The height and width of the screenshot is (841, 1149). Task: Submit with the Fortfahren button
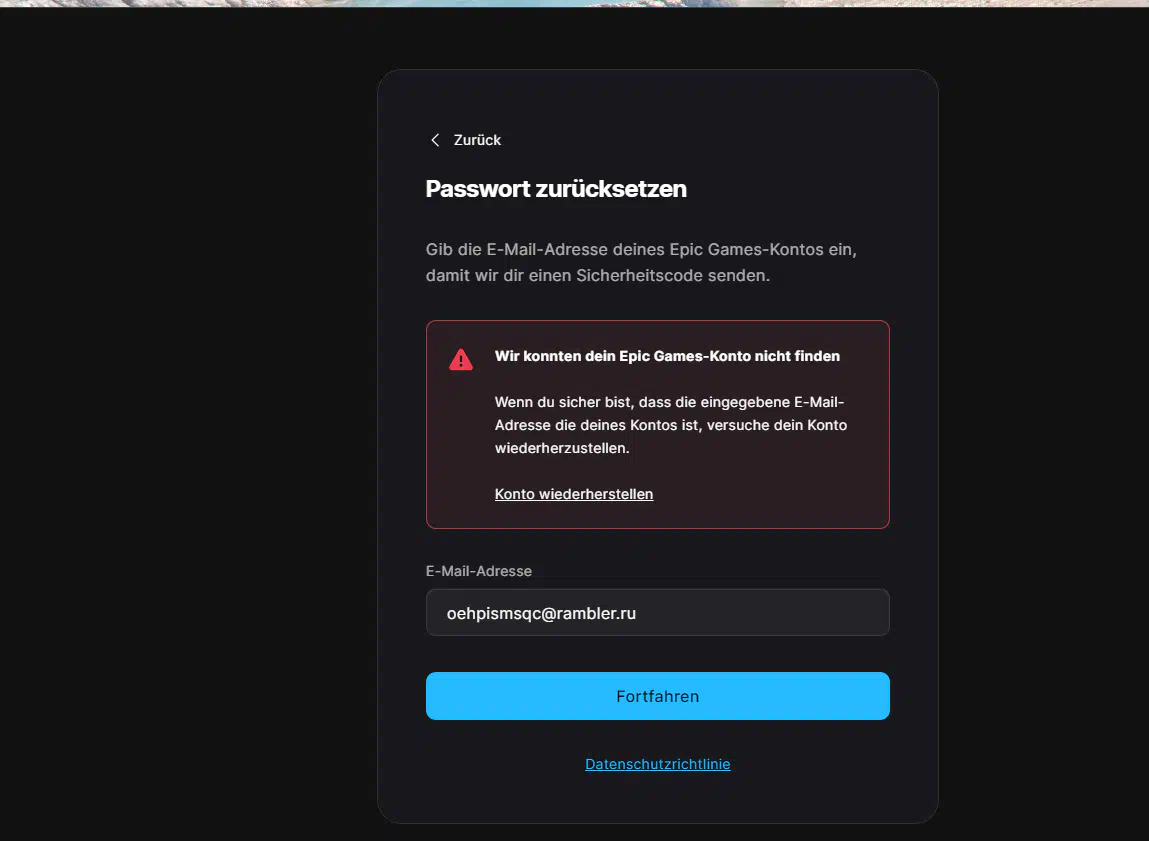[x=657, y=696]
